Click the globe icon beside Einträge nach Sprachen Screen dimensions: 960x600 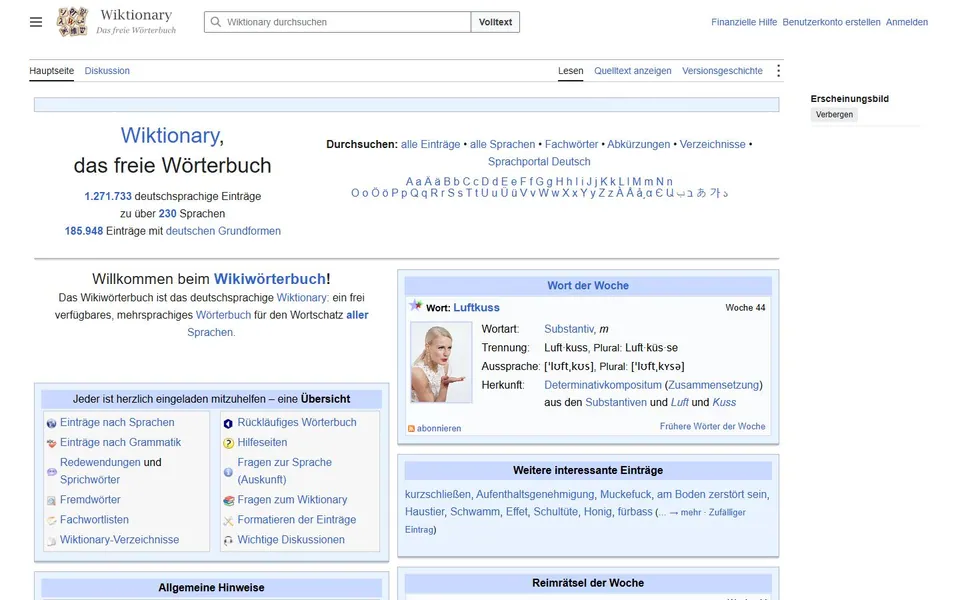[x=51, y=423]
